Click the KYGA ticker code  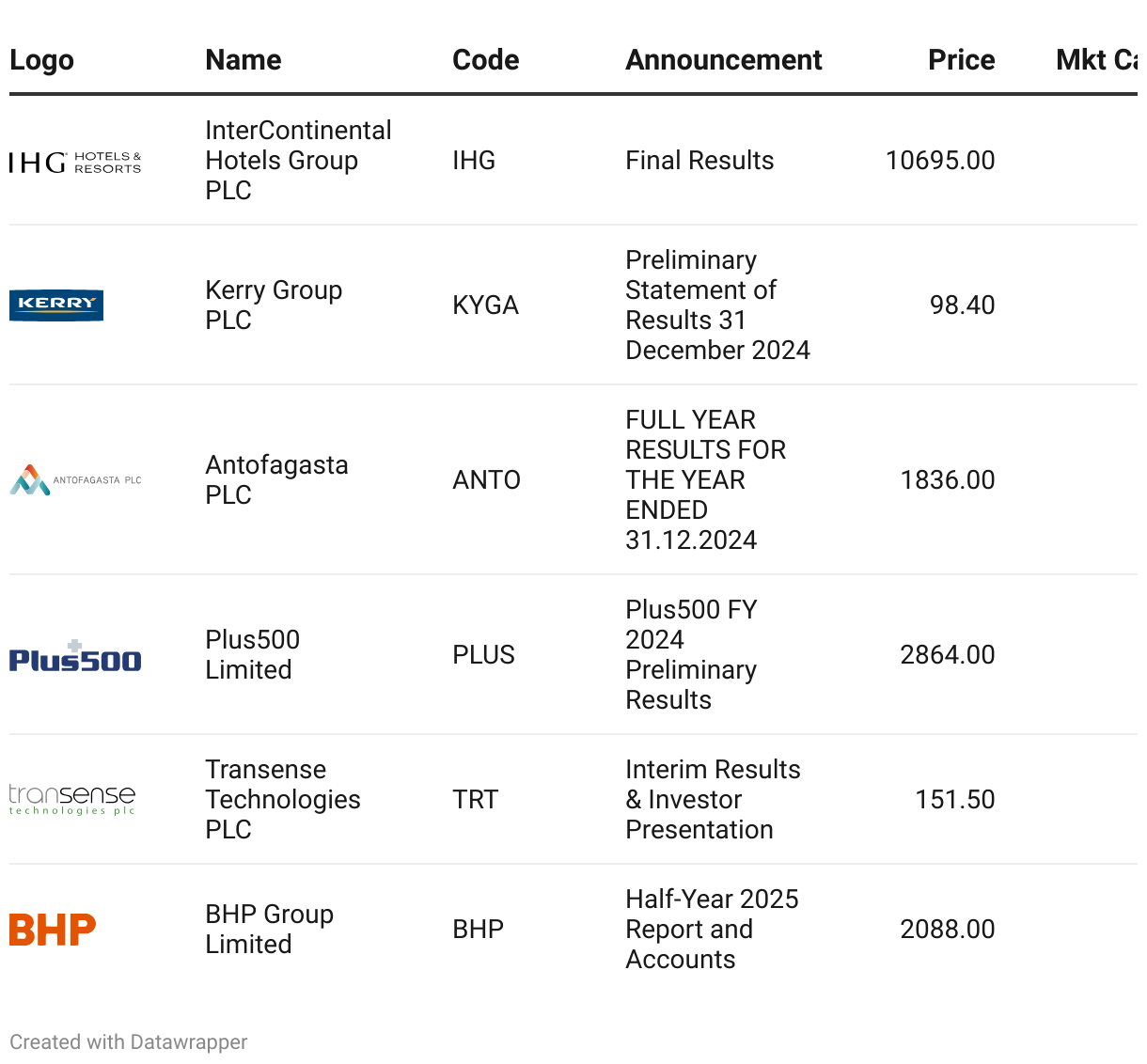point(485,305)
